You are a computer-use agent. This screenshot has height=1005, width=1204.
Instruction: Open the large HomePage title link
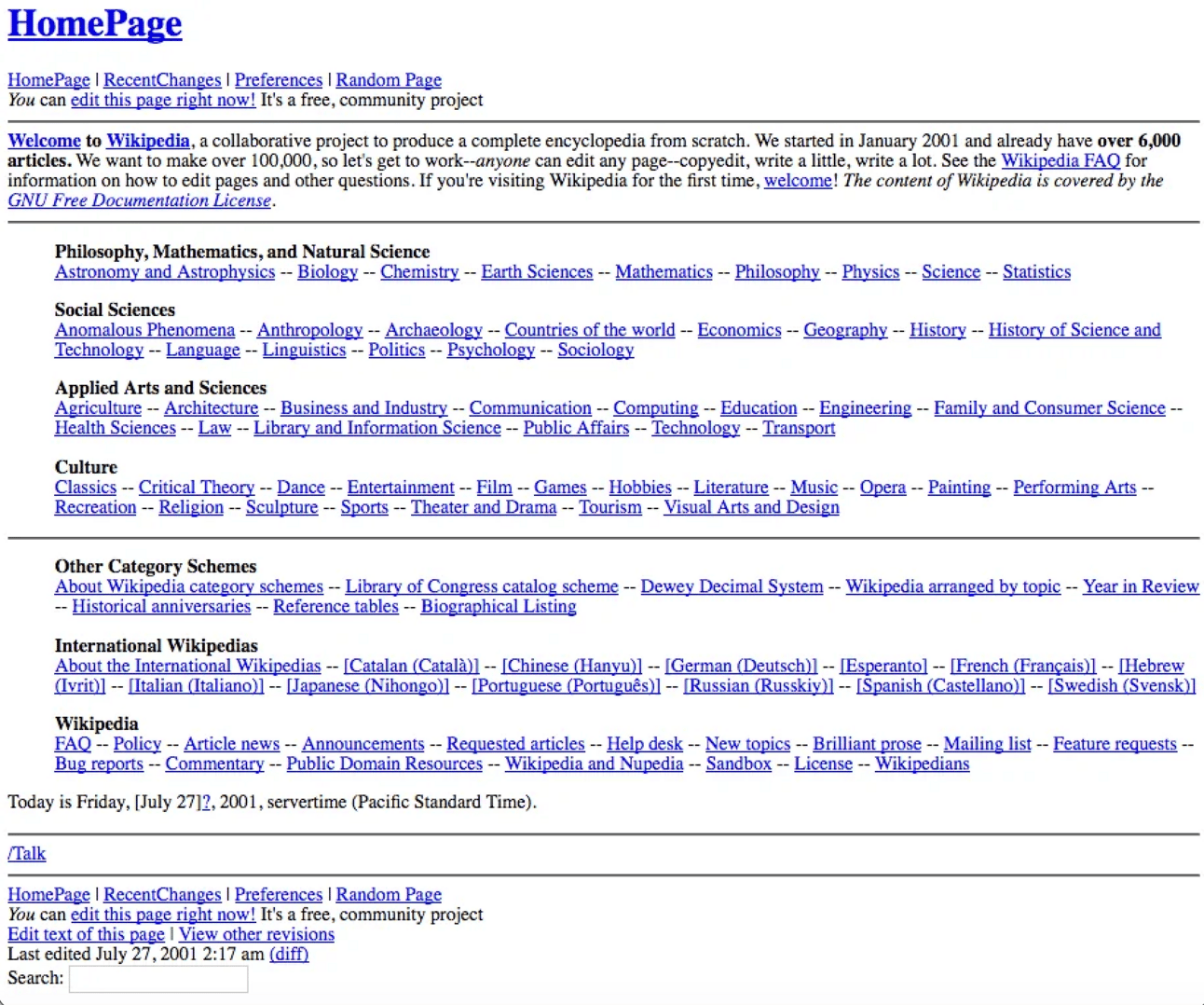pyautogui.click(x=95, y=23)
